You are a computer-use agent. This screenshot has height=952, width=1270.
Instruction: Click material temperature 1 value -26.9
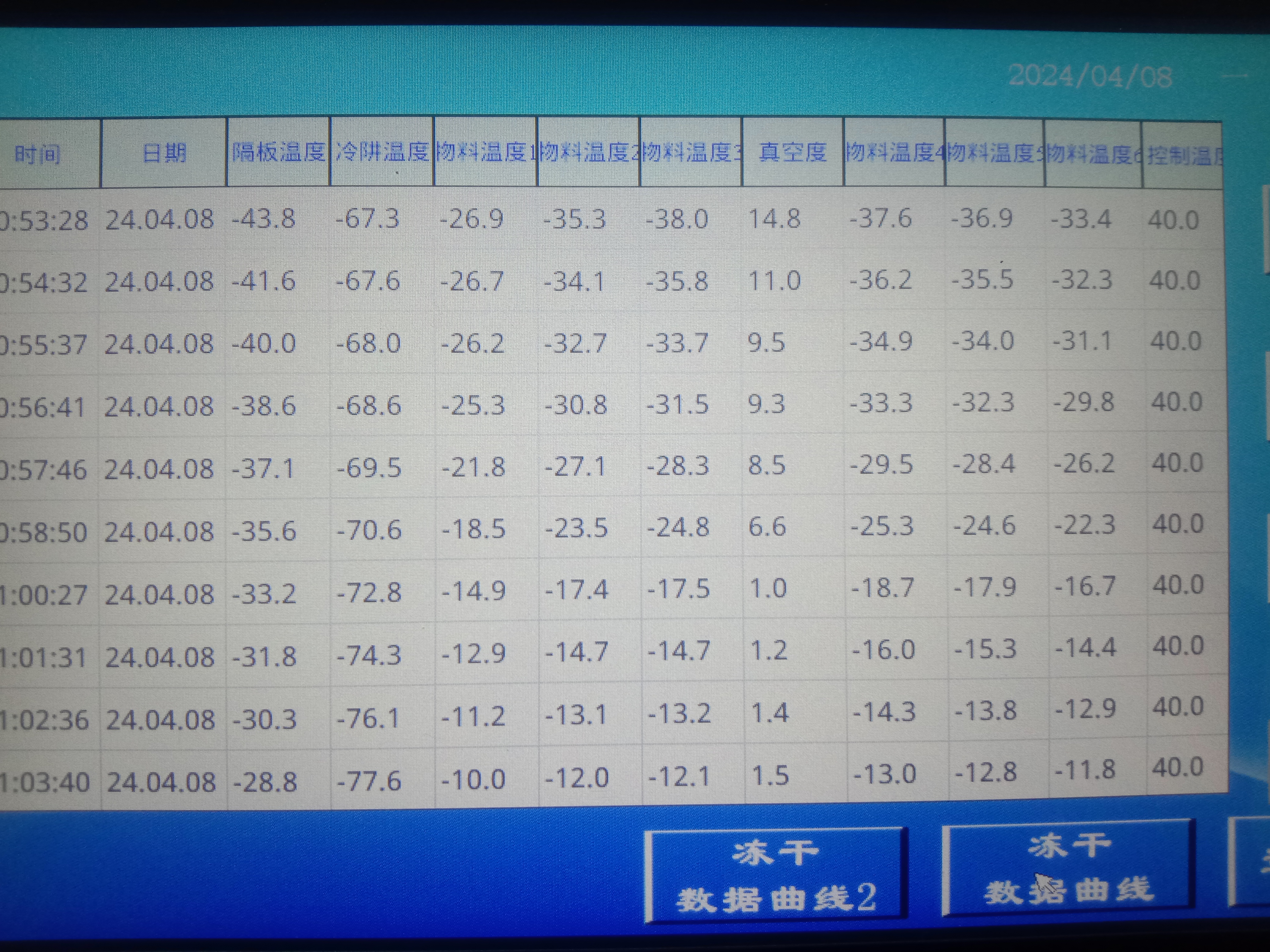point(471,219)
